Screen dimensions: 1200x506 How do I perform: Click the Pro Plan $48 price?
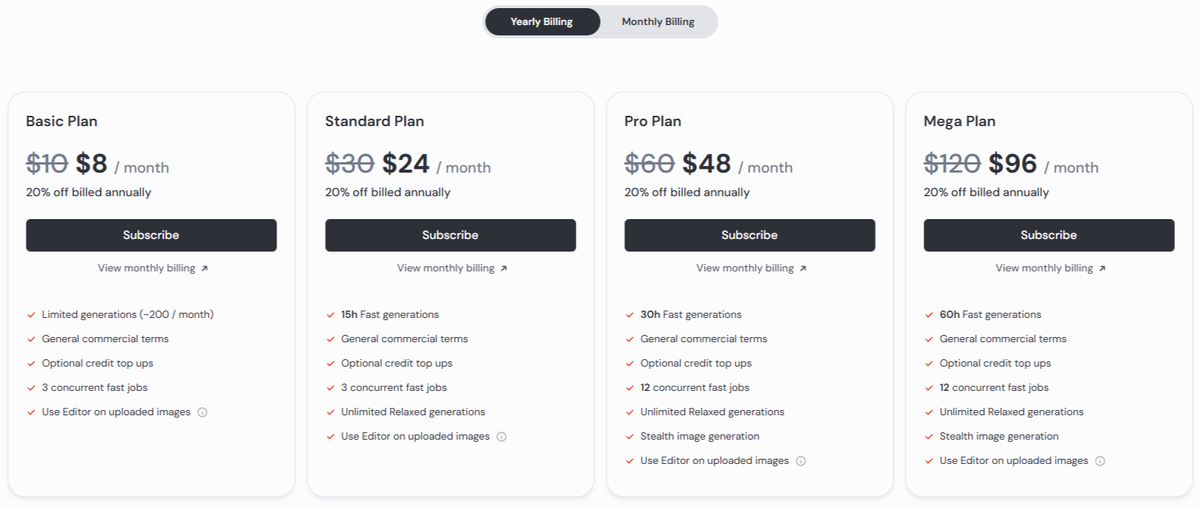pos(707,164)
